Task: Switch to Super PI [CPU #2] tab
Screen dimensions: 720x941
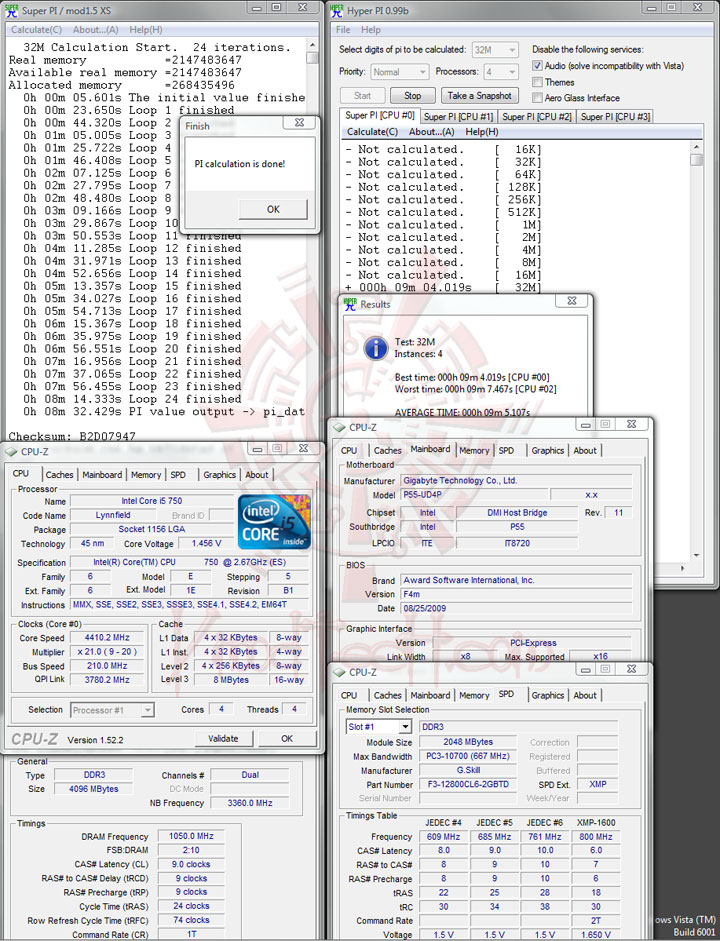Action: (536, 116)
